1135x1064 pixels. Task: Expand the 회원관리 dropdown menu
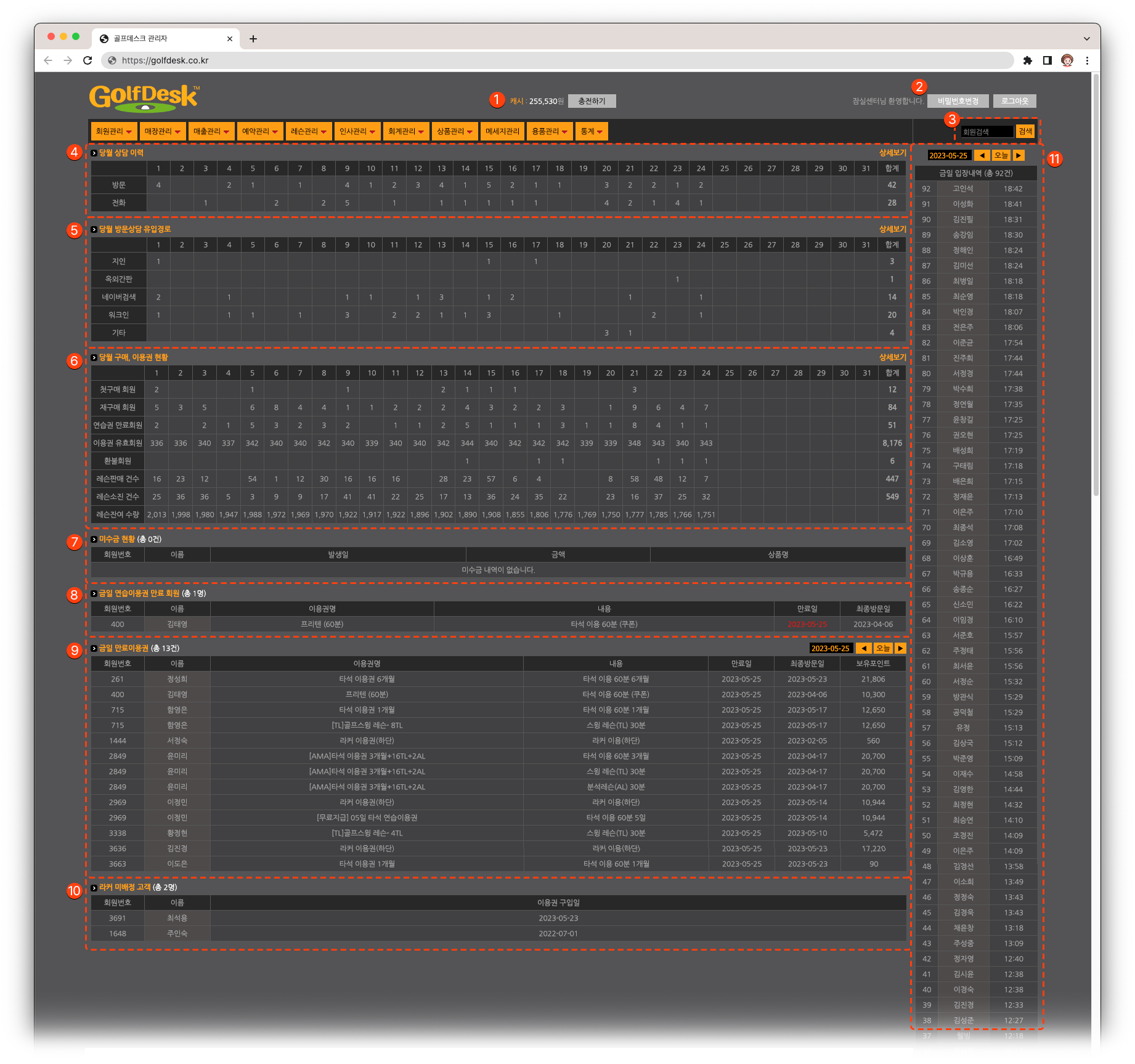[x=114, y=131]
